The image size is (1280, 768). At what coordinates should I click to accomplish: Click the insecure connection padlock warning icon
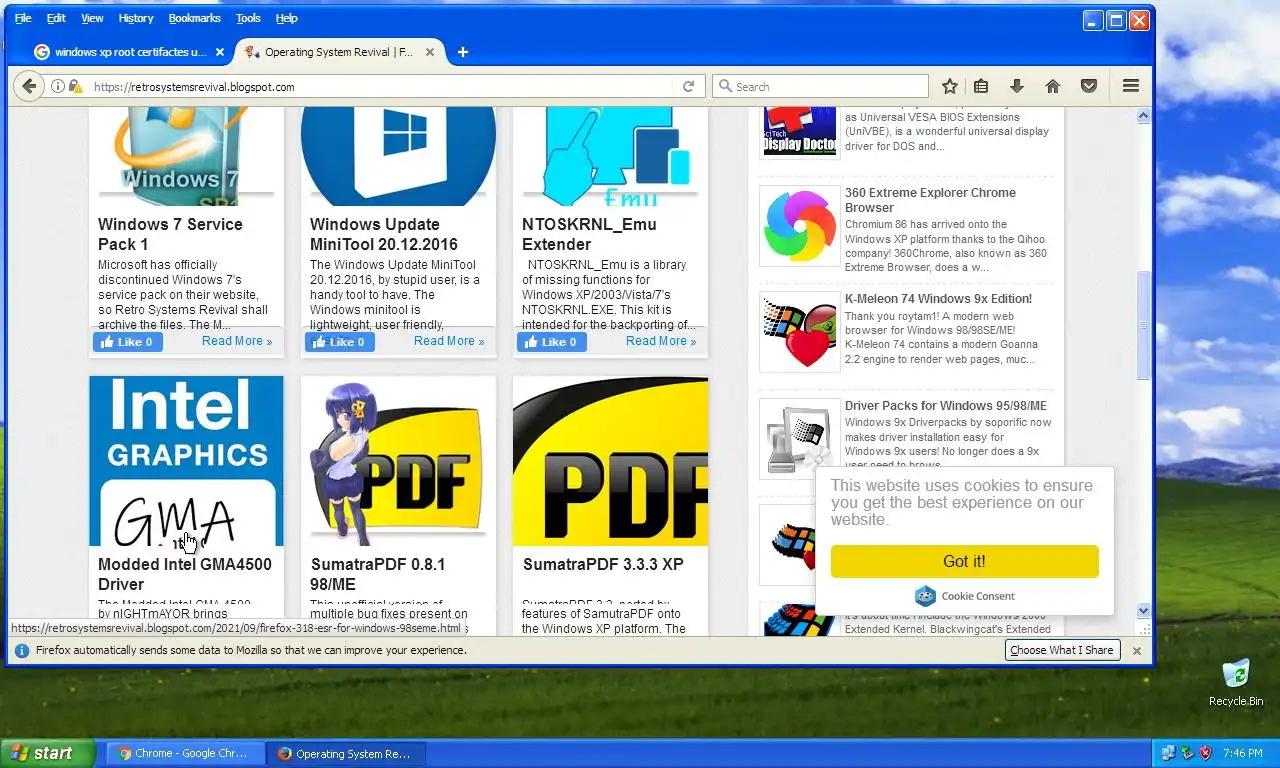tap(75, 87)
